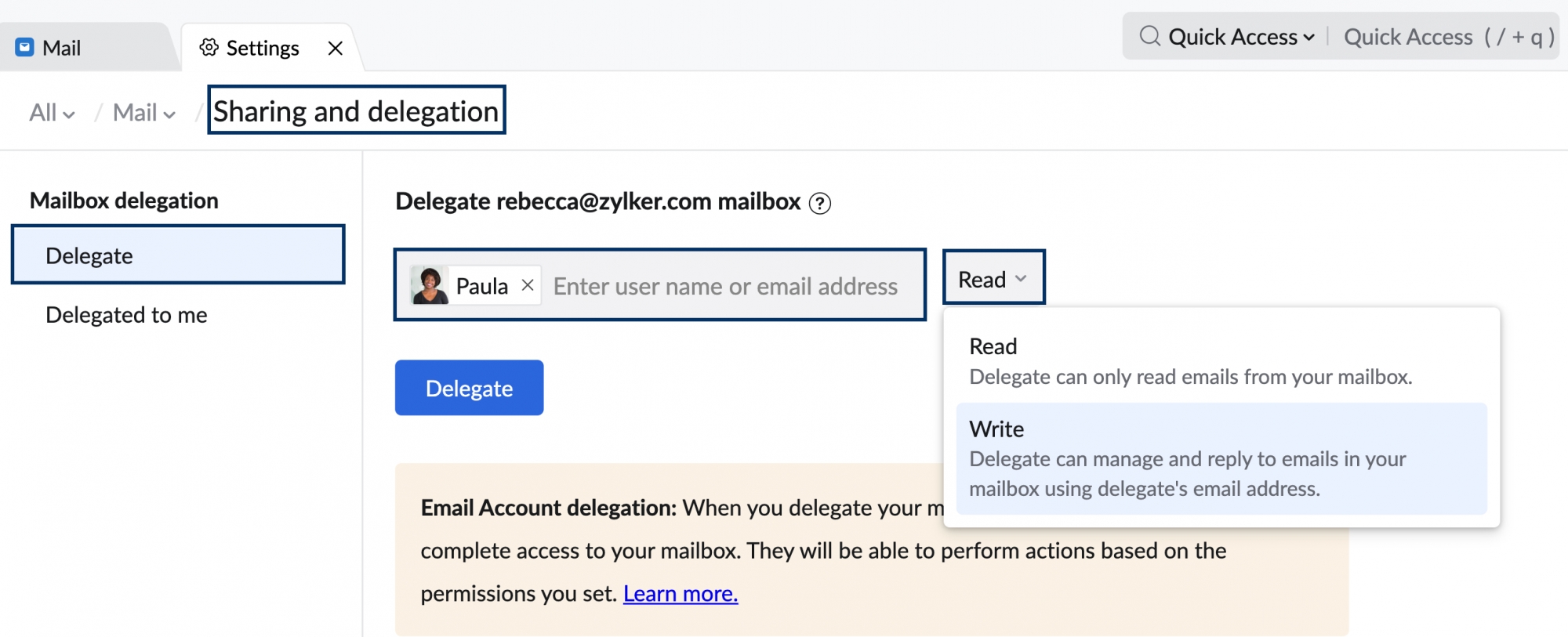Image resolution: width=1568 pixels, height=637 pixels.
Task: Open the Mail breadcrumb dropdown
Action: coord(143,113)
